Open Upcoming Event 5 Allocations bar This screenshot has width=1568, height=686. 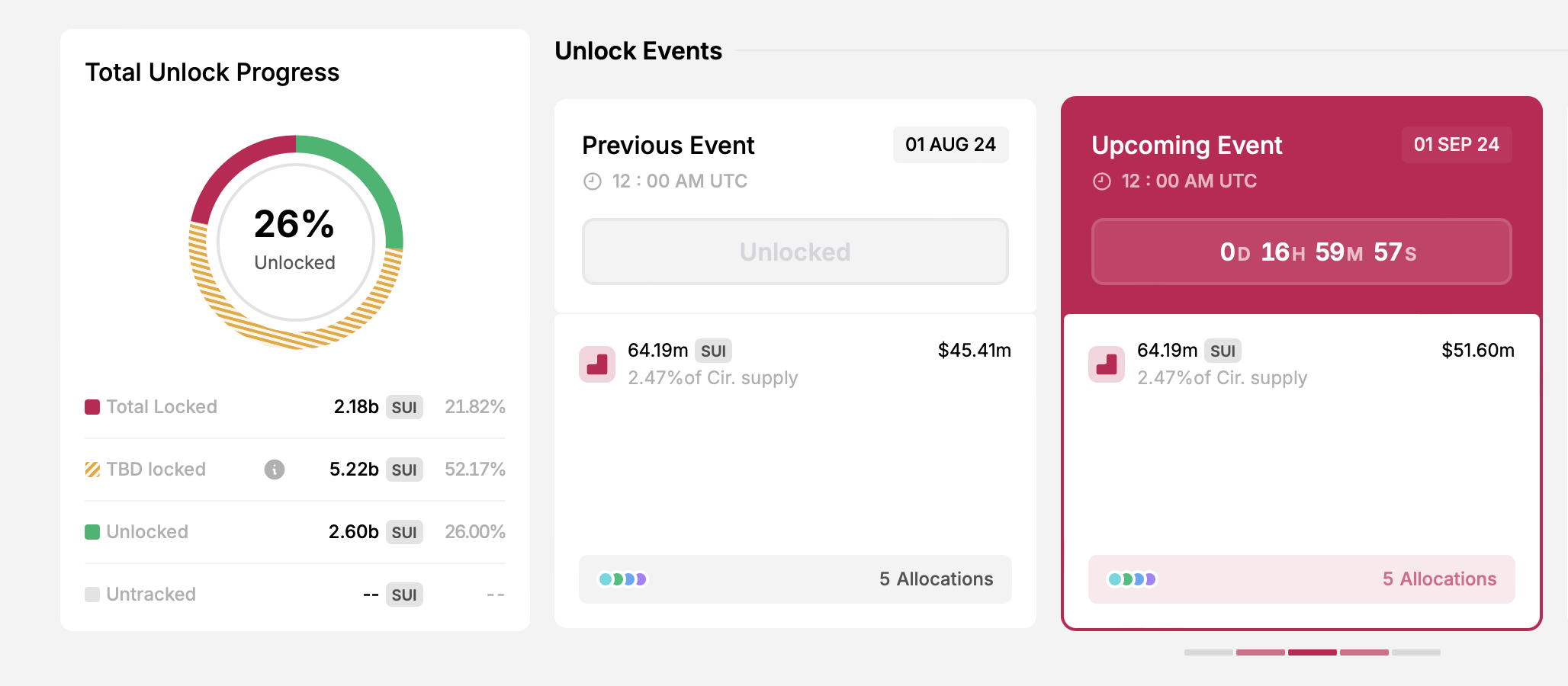point(1301,579)
